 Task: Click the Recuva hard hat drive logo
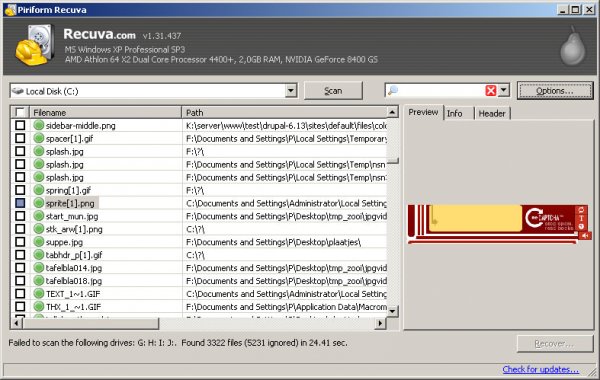(34, 45)
